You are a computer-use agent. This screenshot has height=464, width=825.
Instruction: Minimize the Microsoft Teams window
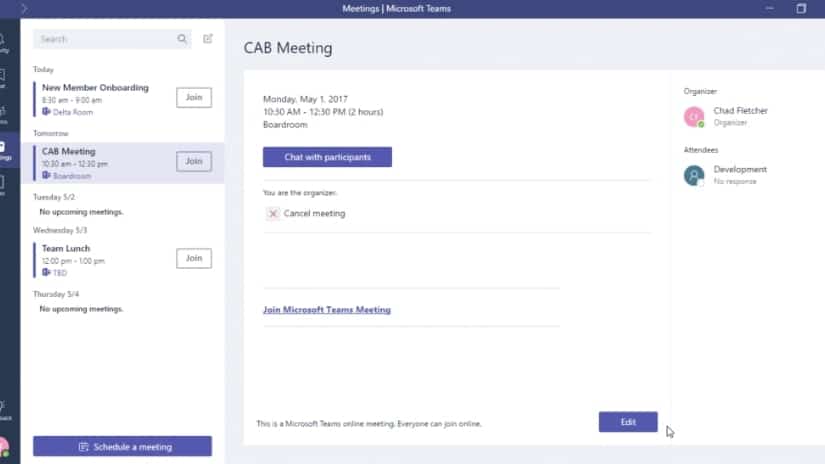coord(770,8)
